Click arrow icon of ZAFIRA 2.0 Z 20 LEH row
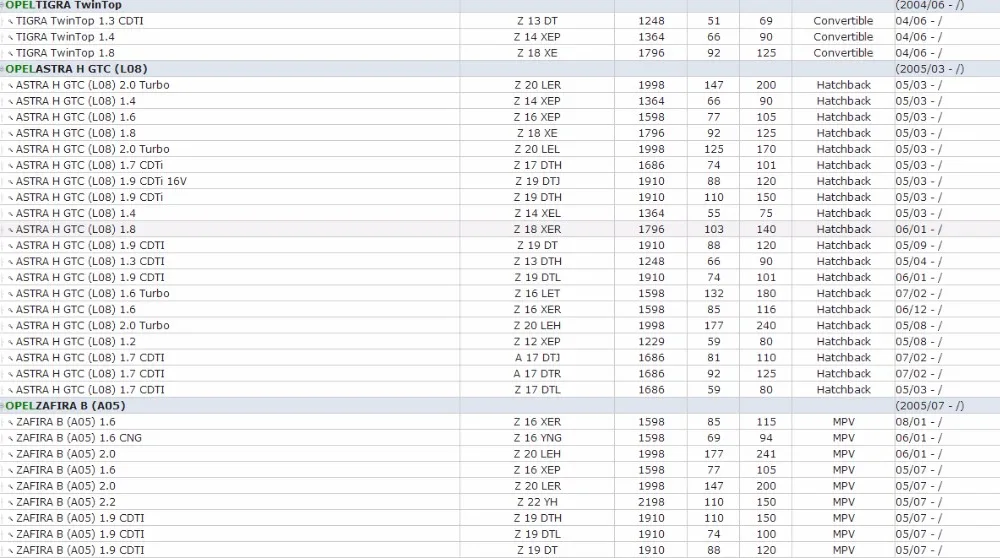The height and width of the screenshot is (558, 1000). pyautogui.click(x=10, y=455)
